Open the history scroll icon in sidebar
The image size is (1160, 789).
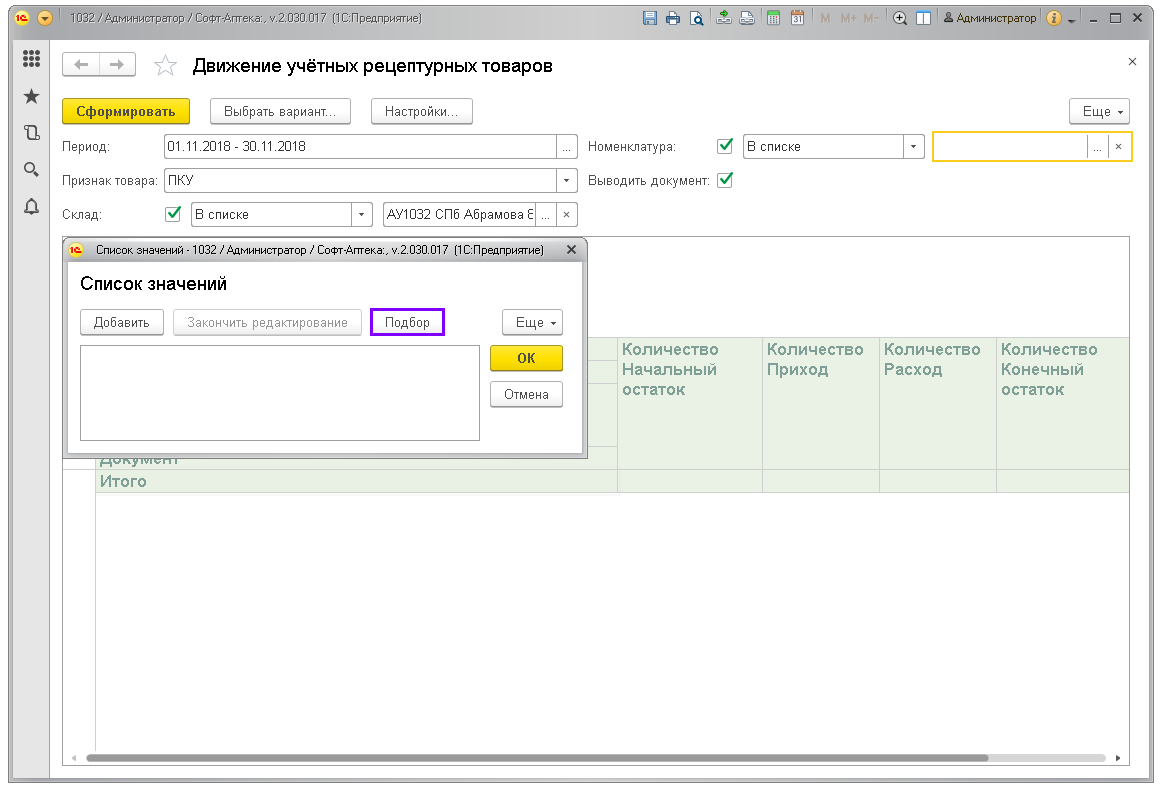31,132
